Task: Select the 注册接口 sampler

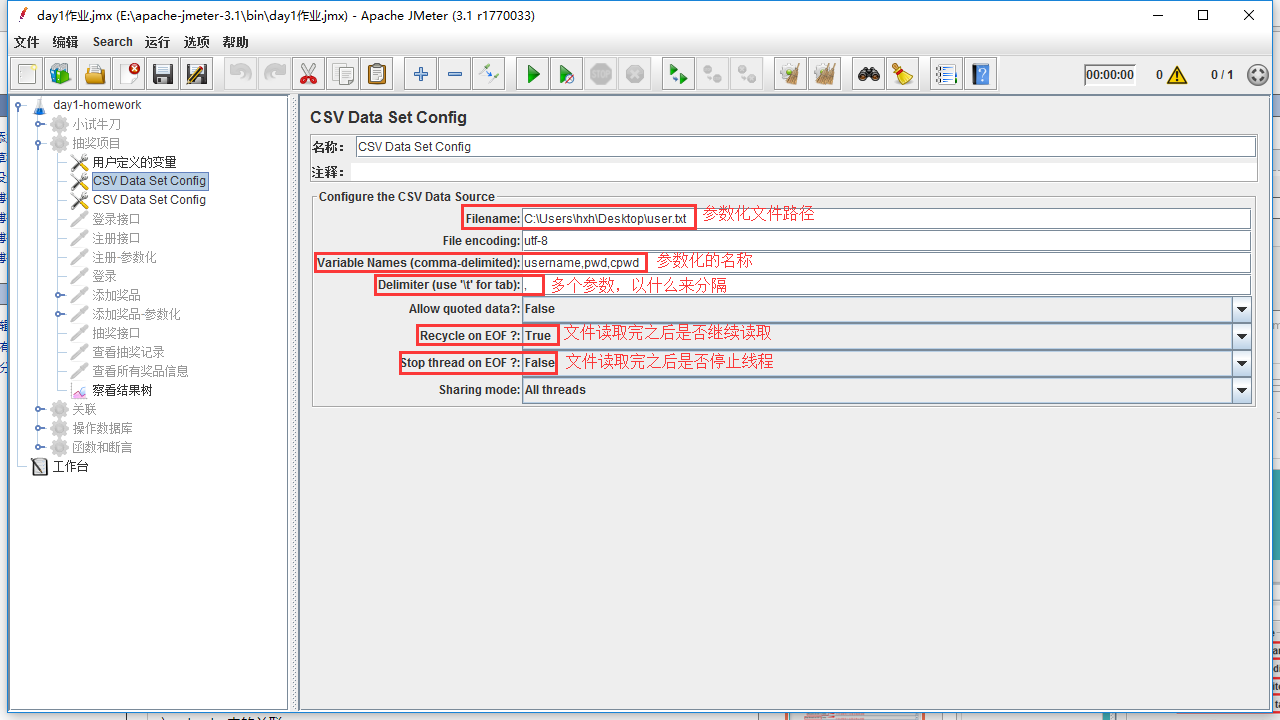Action: pyautogui.click(x=116, y=238)
